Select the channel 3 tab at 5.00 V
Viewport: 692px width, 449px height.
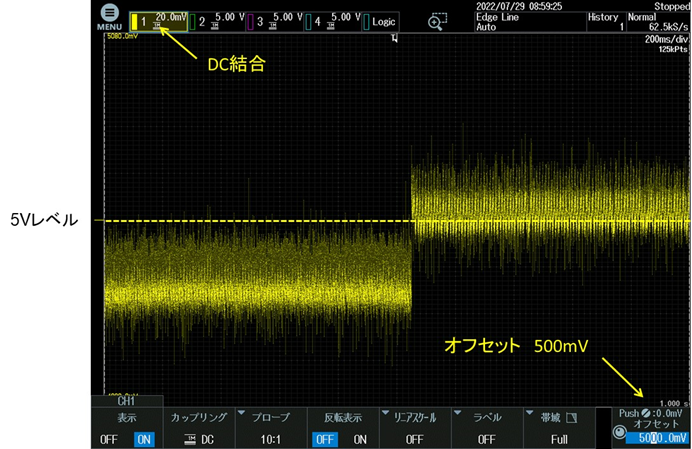click(275, 22)
